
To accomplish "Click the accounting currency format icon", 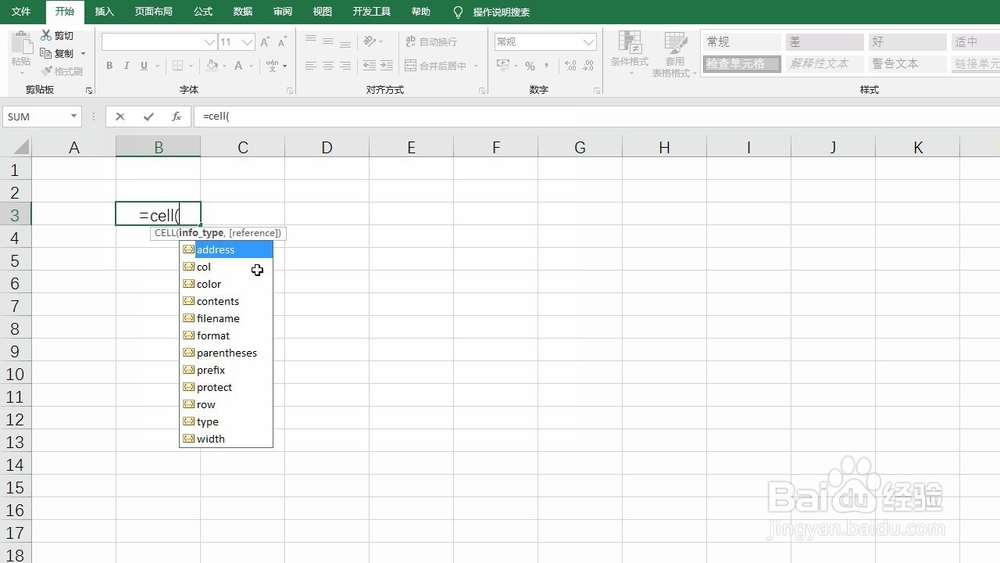I will [x=503, y=65].
